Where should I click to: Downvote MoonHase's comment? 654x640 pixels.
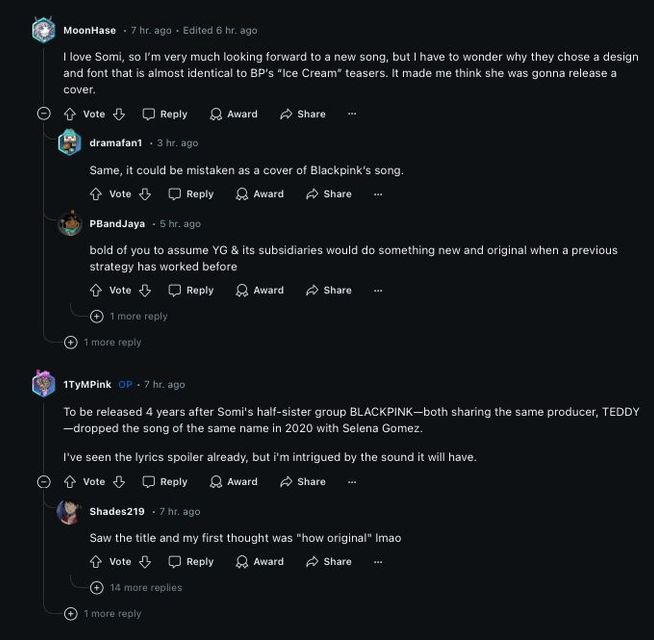tap(118, 114)
